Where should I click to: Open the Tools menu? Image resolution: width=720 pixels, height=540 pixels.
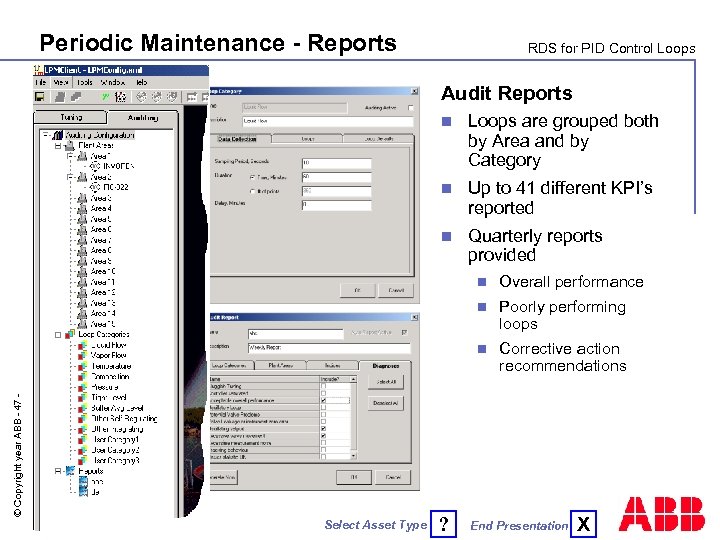pos(84,82)
